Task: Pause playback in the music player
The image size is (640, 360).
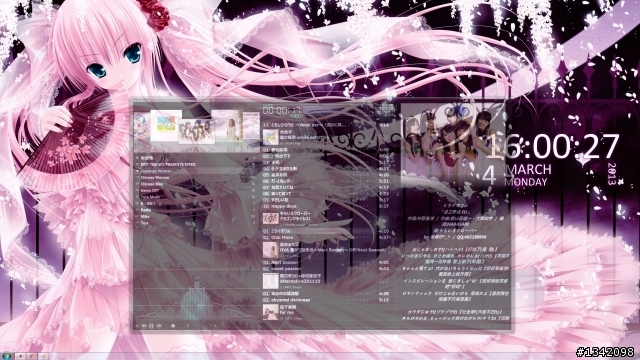Action: tap(151, 326)
